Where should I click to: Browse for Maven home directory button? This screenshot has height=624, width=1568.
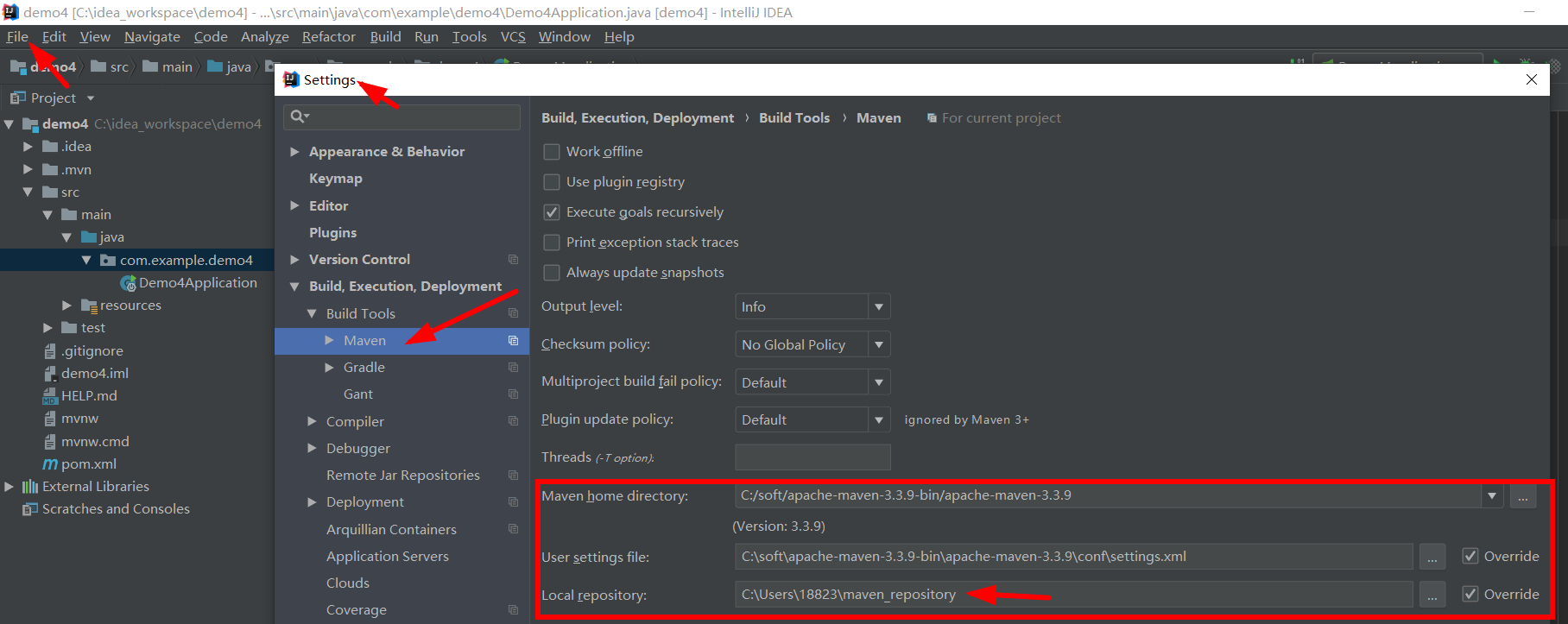click(1523, 496)
